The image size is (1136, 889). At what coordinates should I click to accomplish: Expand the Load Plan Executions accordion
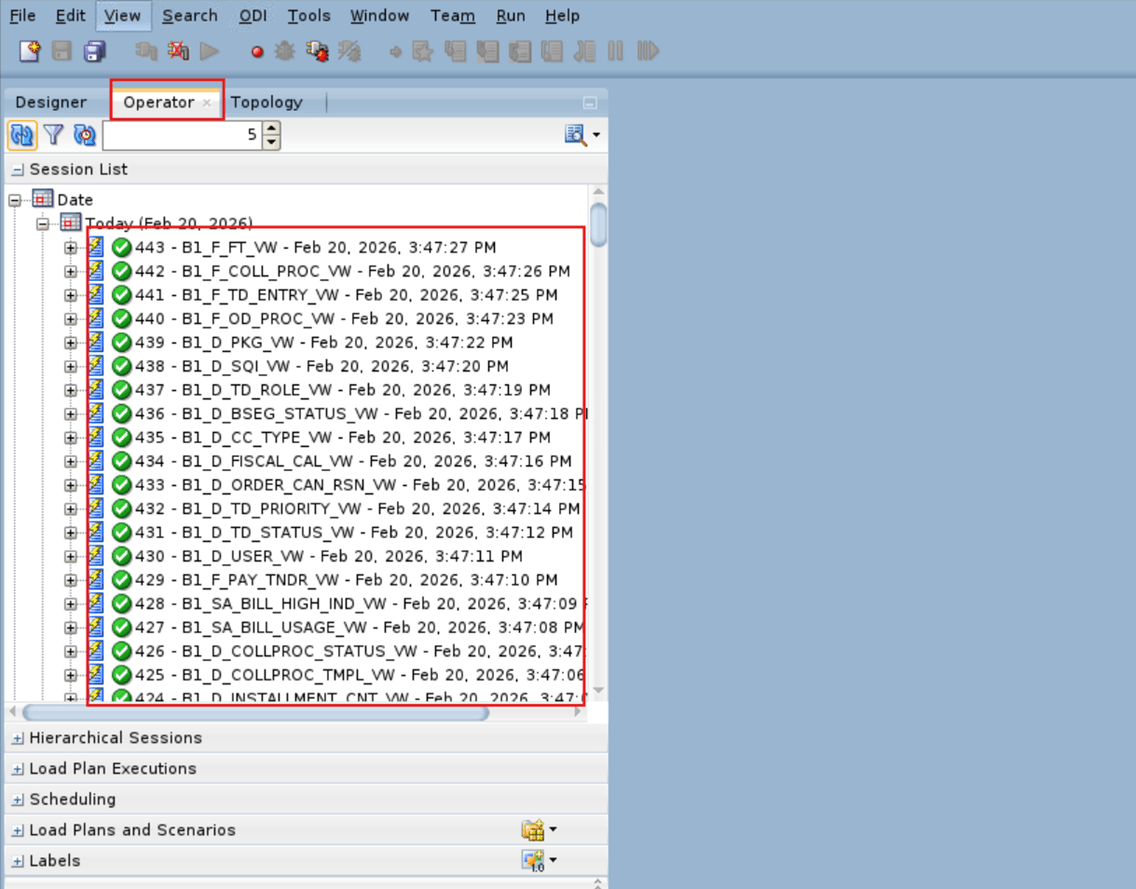coord(17,769)
